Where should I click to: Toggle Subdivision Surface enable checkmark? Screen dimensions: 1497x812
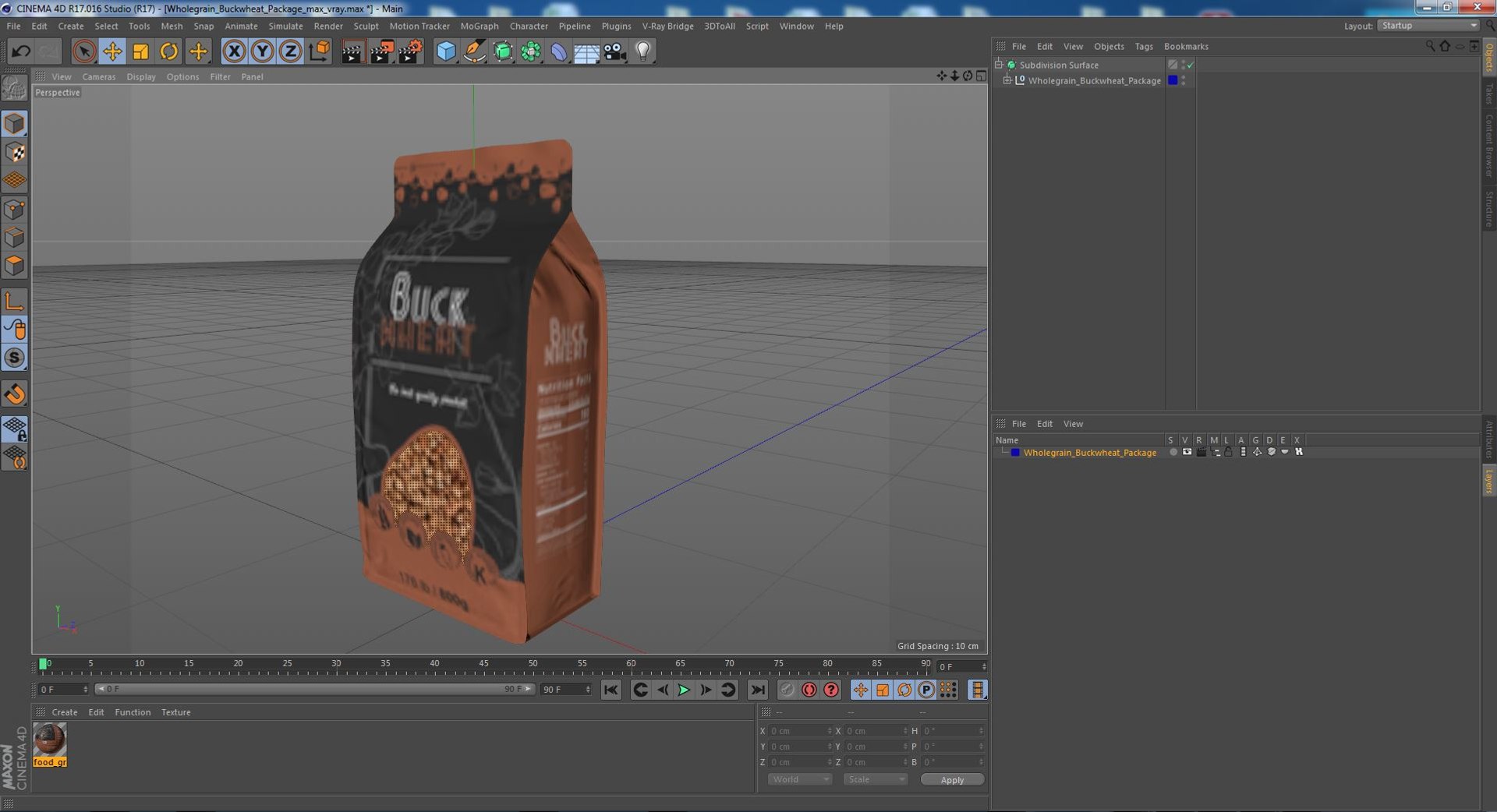[x=1191, y=65]
